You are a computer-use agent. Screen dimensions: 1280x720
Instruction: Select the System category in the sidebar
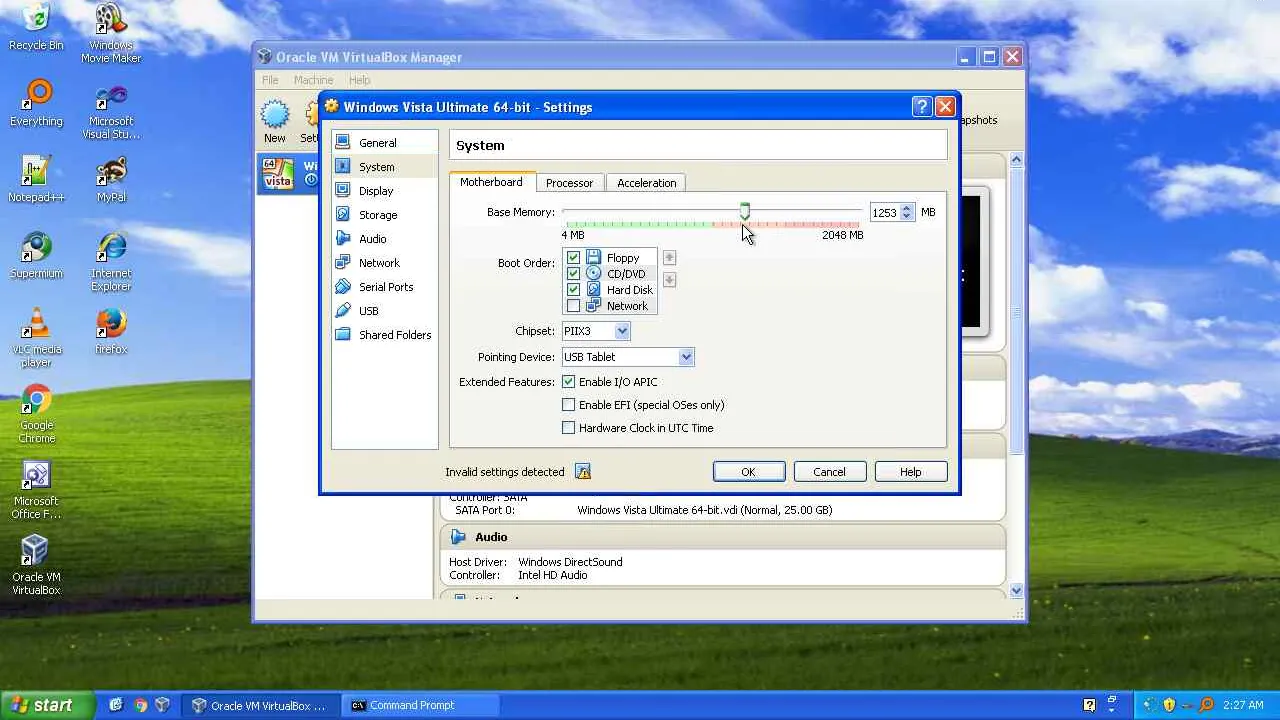[x=385, y=167]
